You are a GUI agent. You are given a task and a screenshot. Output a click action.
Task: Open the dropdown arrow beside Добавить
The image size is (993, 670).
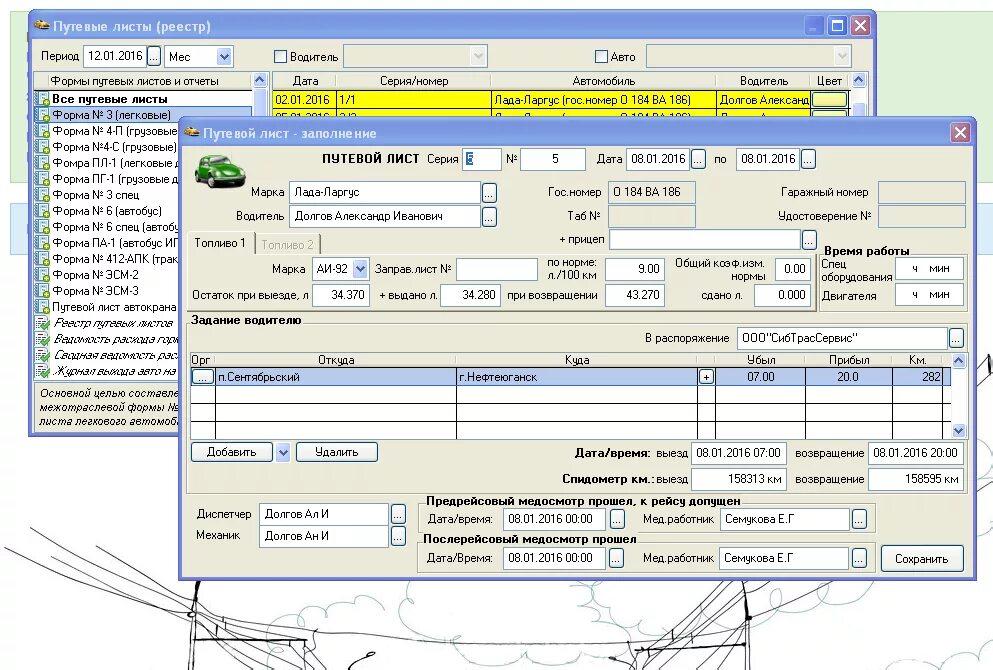pos(283,453)
